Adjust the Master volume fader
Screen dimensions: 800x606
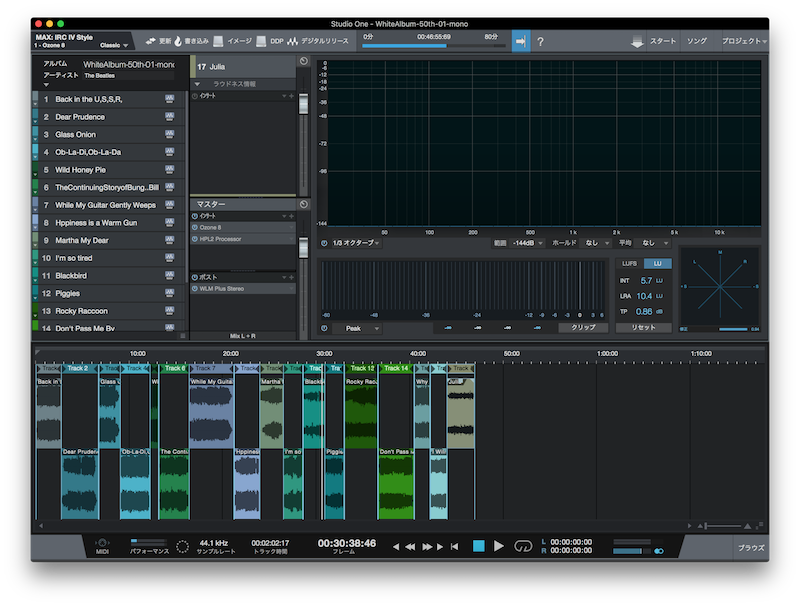(304, 247)
